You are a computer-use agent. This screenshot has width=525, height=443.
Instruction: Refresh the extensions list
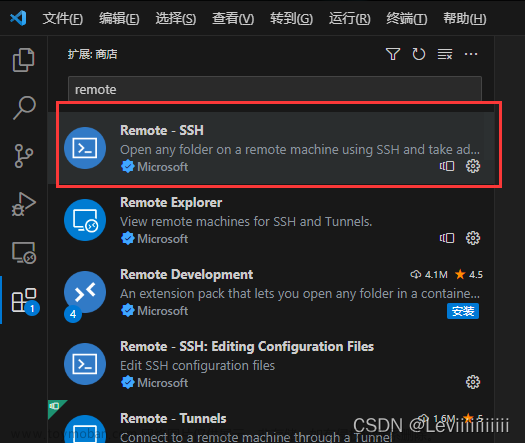419,54
